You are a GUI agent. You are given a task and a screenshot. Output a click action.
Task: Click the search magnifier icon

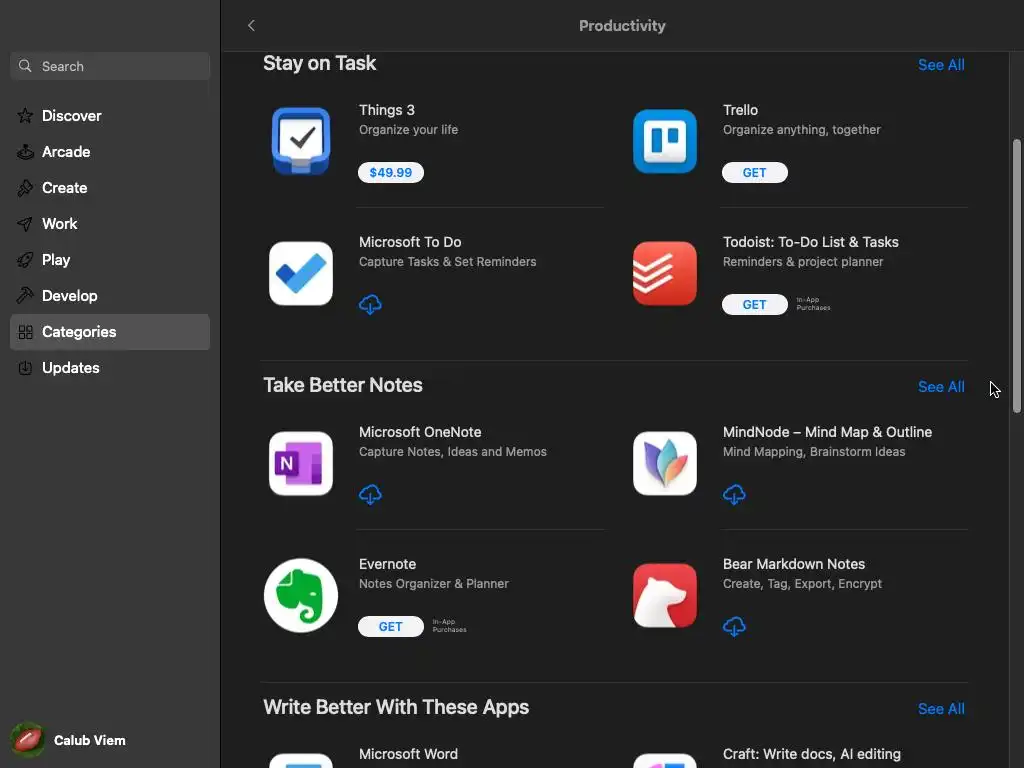click(25, 66)
